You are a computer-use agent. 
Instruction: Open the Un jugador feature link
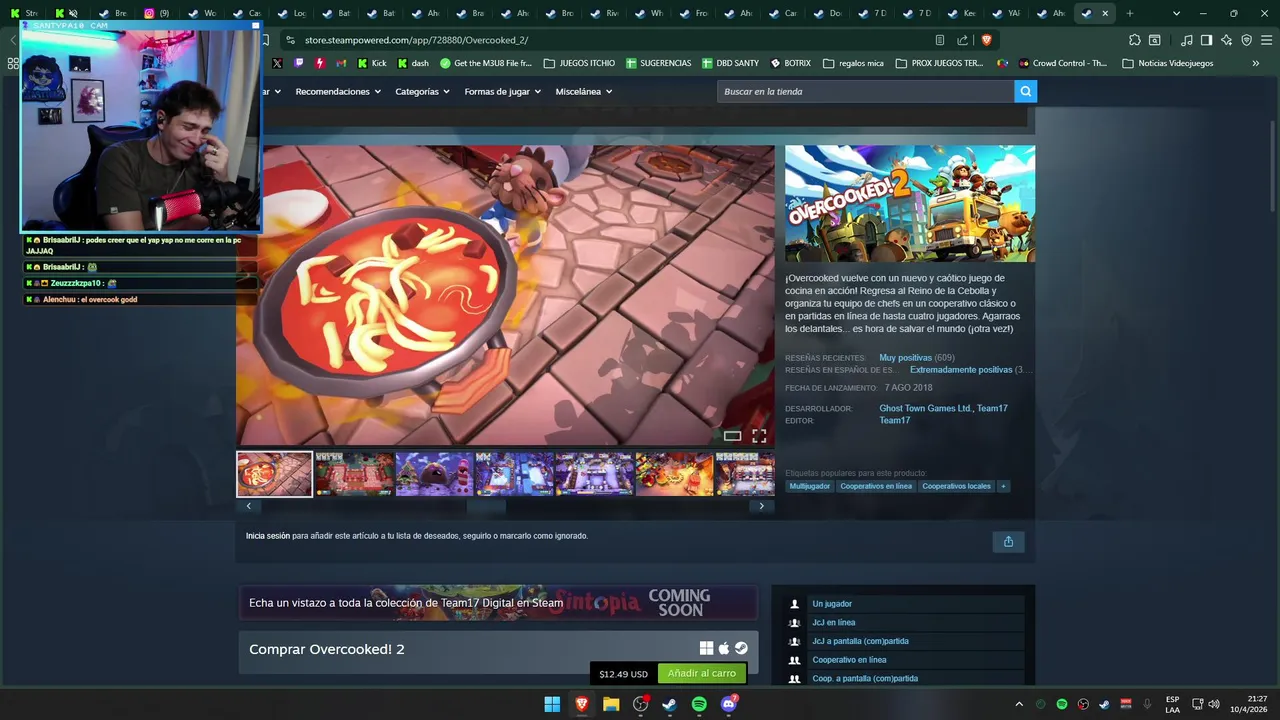tap(832, 604)
